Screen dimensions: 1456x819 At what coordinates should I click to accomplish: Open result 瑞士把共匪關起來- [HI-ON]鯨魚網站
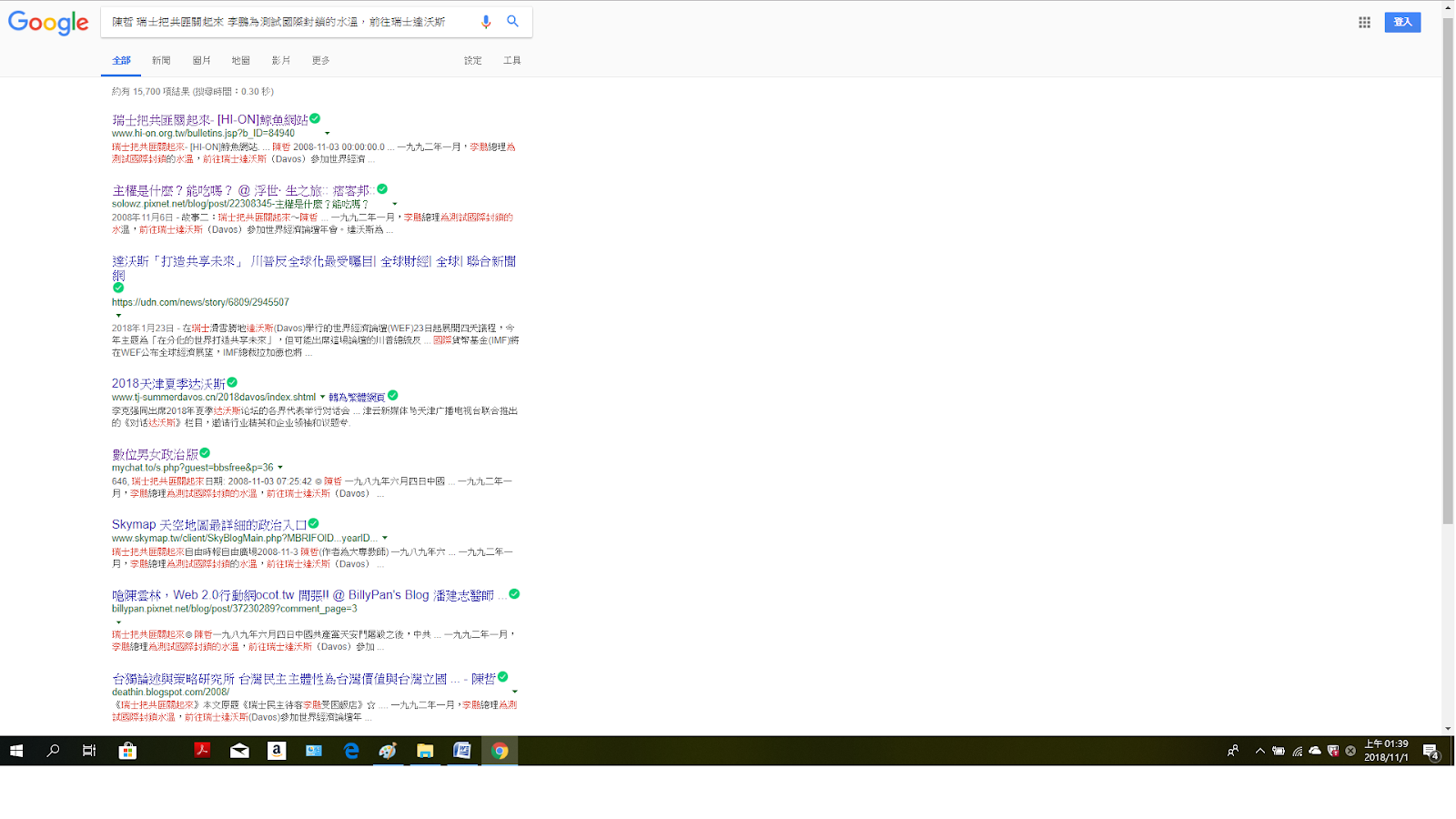[210, 119]
